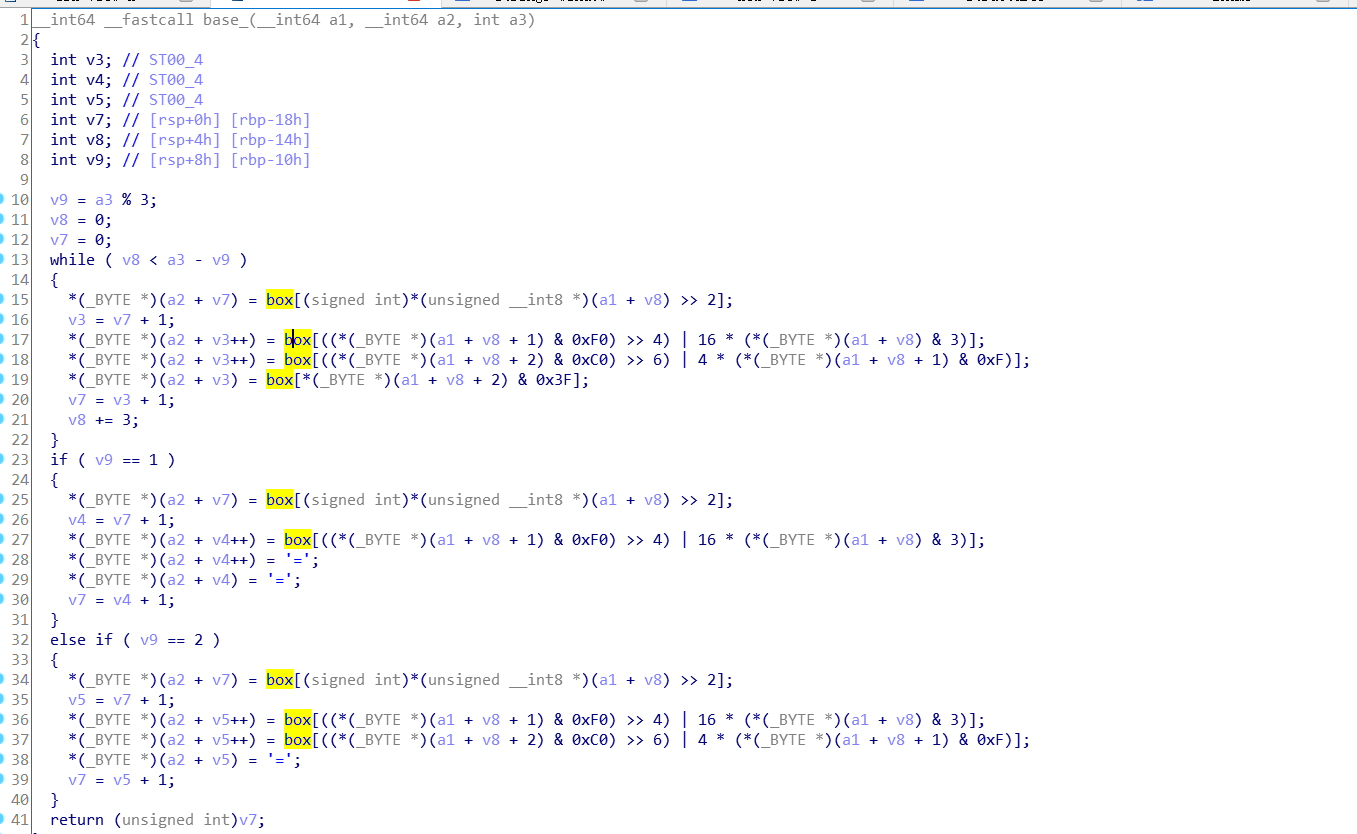Toggle breakpoint dot on line 10

[3, 200]
